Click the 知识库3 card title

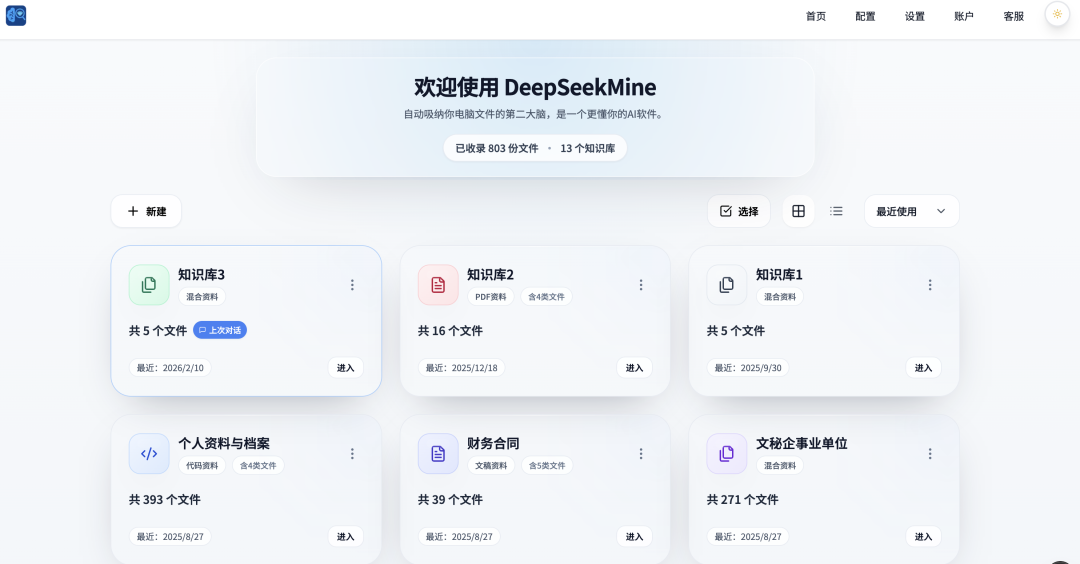pos(201,274)
